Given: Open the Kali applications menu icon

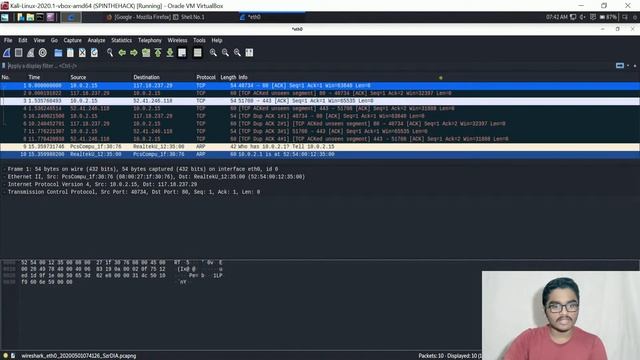Looking at the screenshot, I should [5, 17].
